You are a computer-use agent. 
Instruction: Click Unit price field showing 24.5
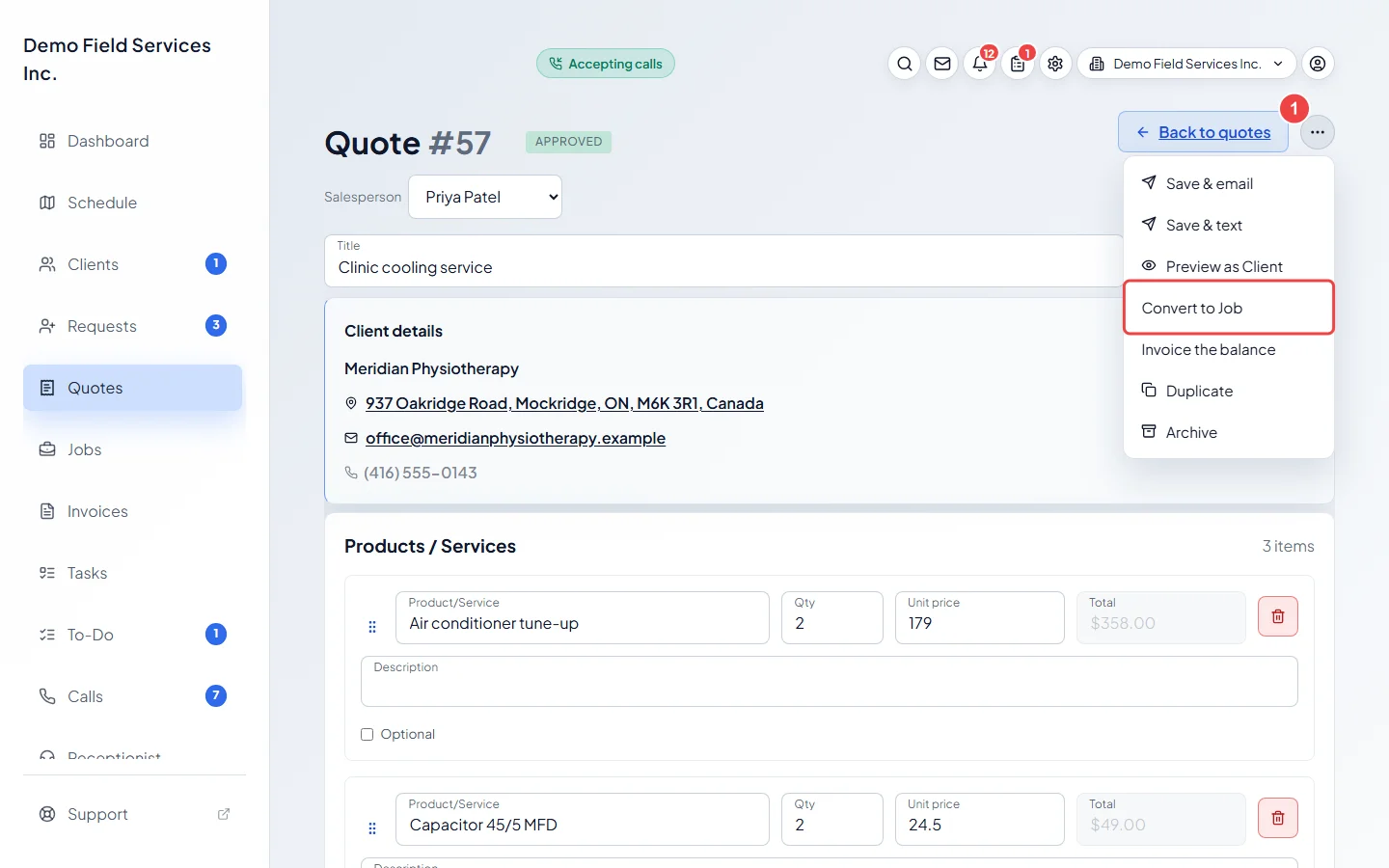pos(980,819)
